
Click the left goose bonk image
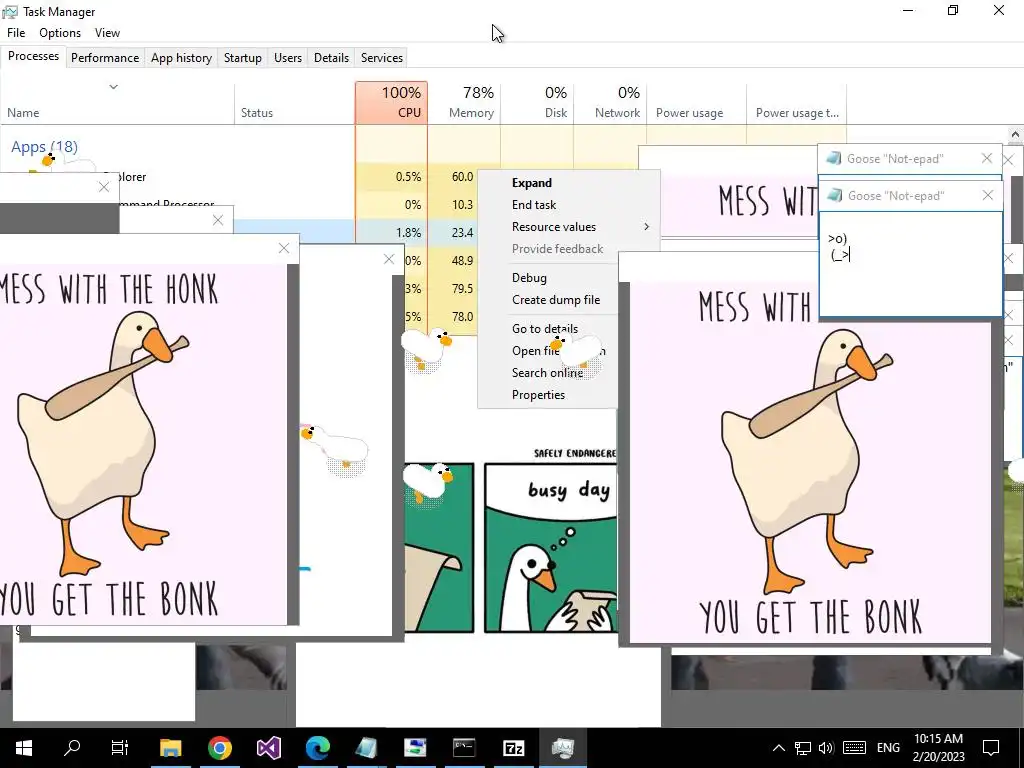(143, 444)
